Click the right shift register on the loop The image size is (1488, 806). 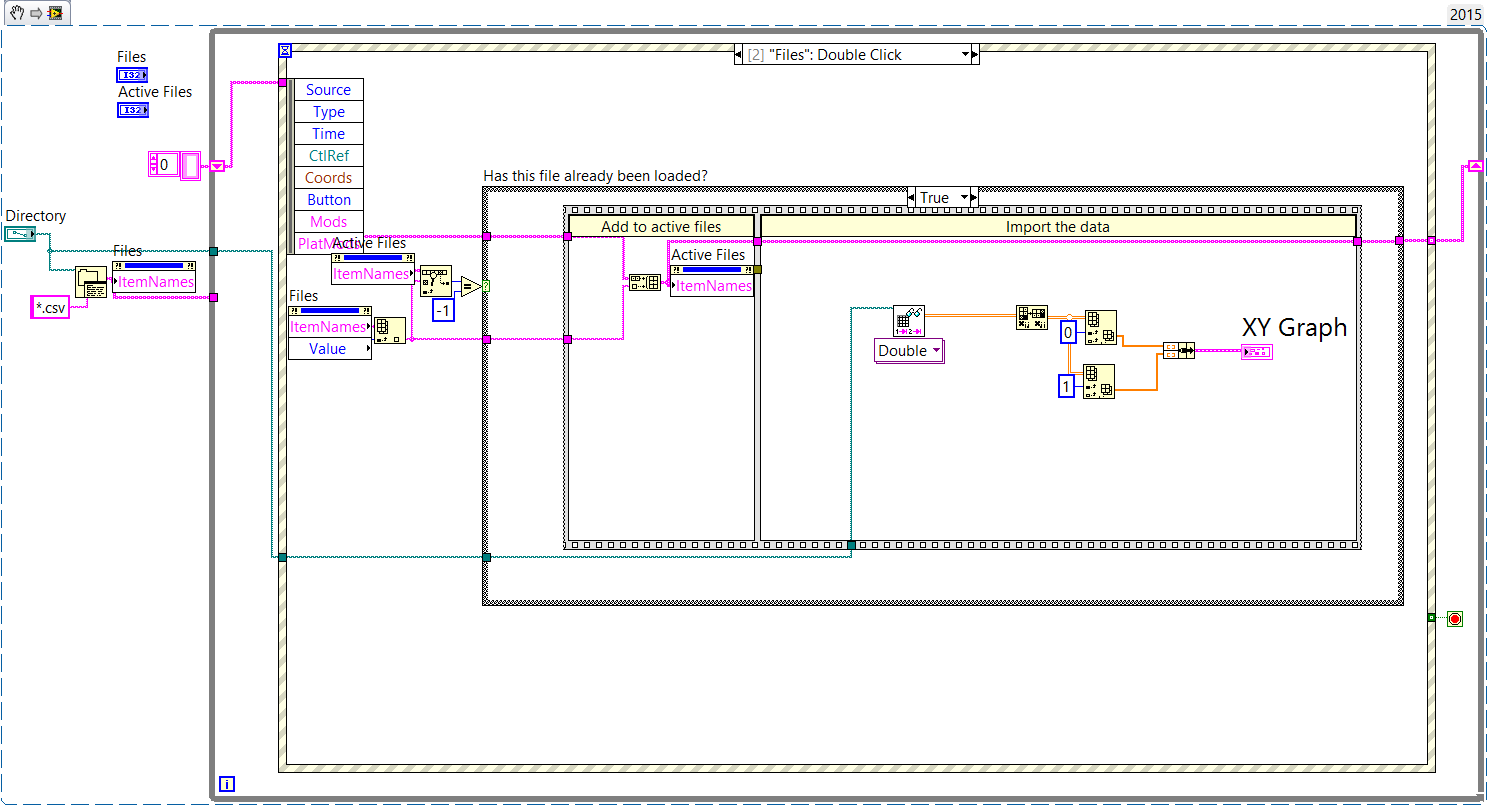point(1474,165)
